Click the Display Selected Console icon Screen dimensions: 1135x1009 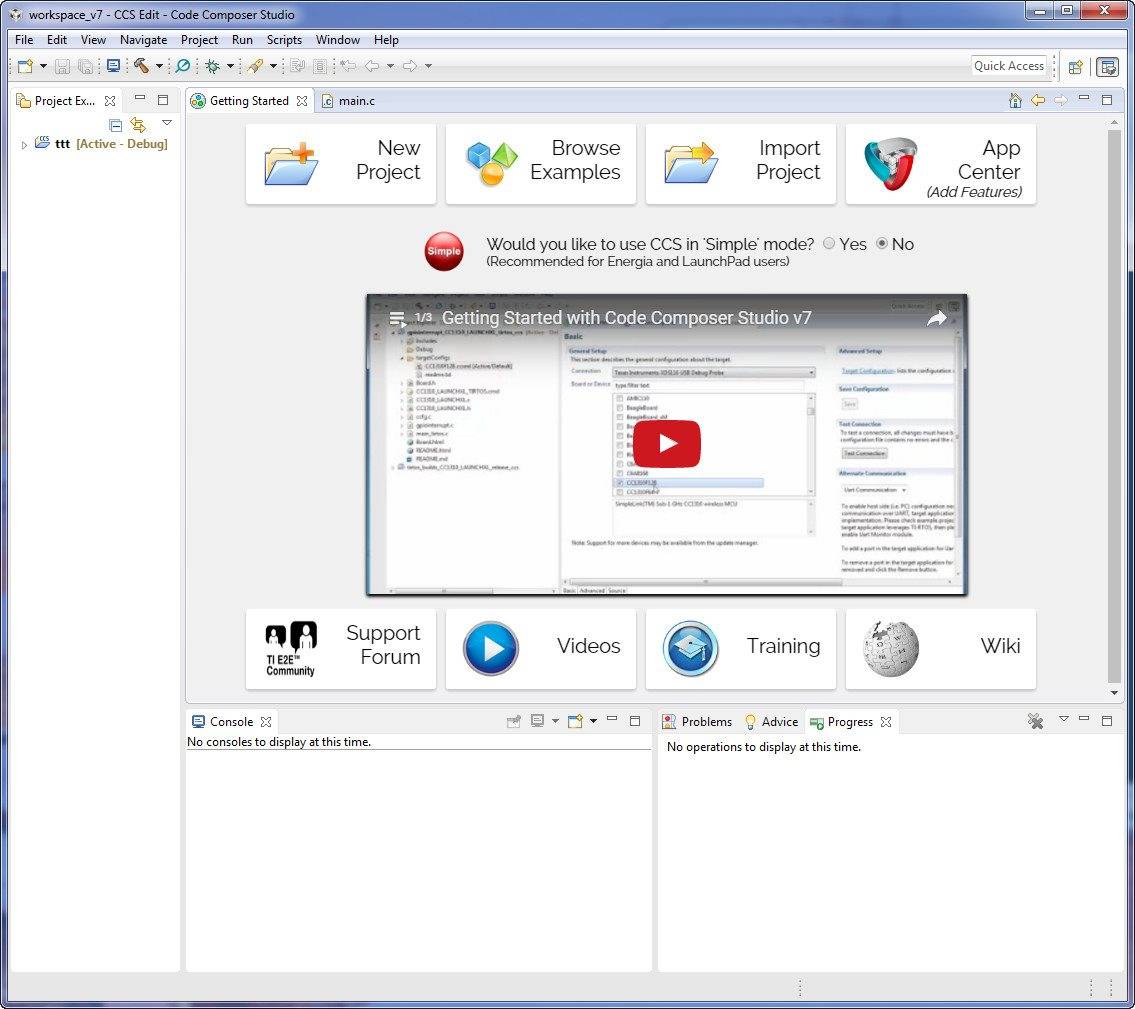(537, 721)
